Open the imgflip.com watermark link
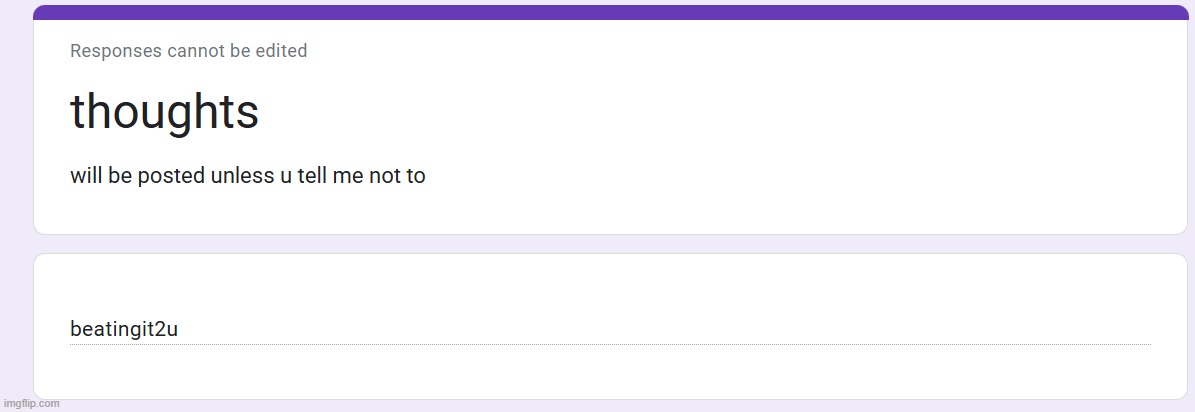Screen dimensions: 1195x412 (x=31, y=403)
